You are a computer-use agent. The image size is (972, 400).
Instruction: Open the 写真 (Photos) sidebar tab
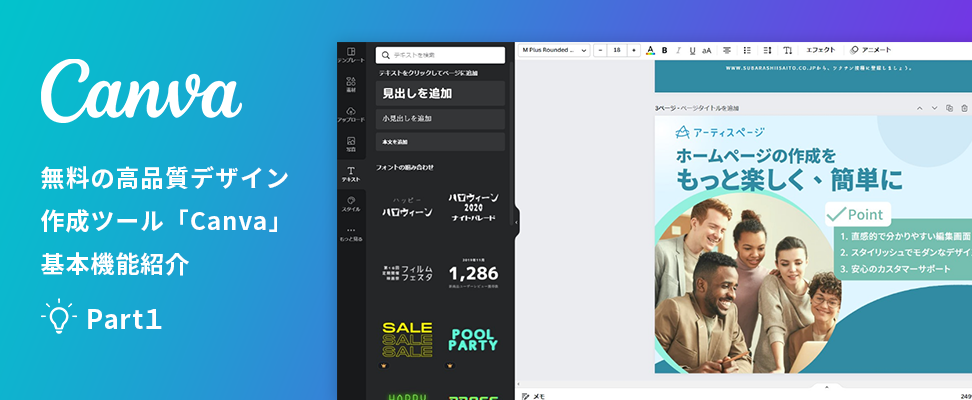351,144
